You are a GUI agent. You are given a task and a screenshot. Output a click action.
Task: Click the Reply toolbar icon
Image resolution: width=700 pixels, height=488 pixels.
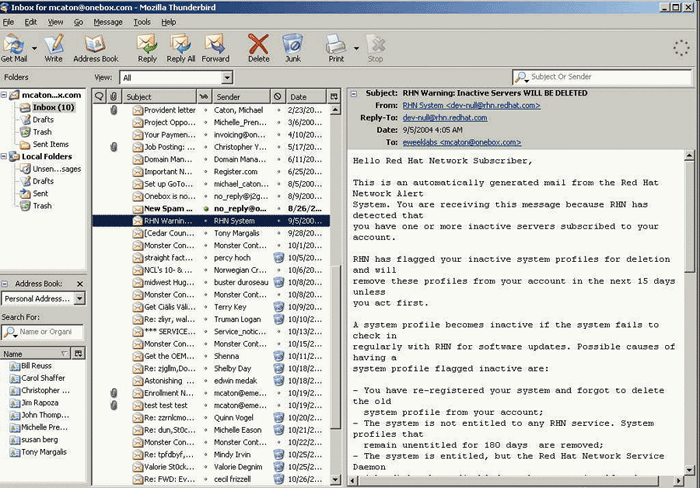147,48
